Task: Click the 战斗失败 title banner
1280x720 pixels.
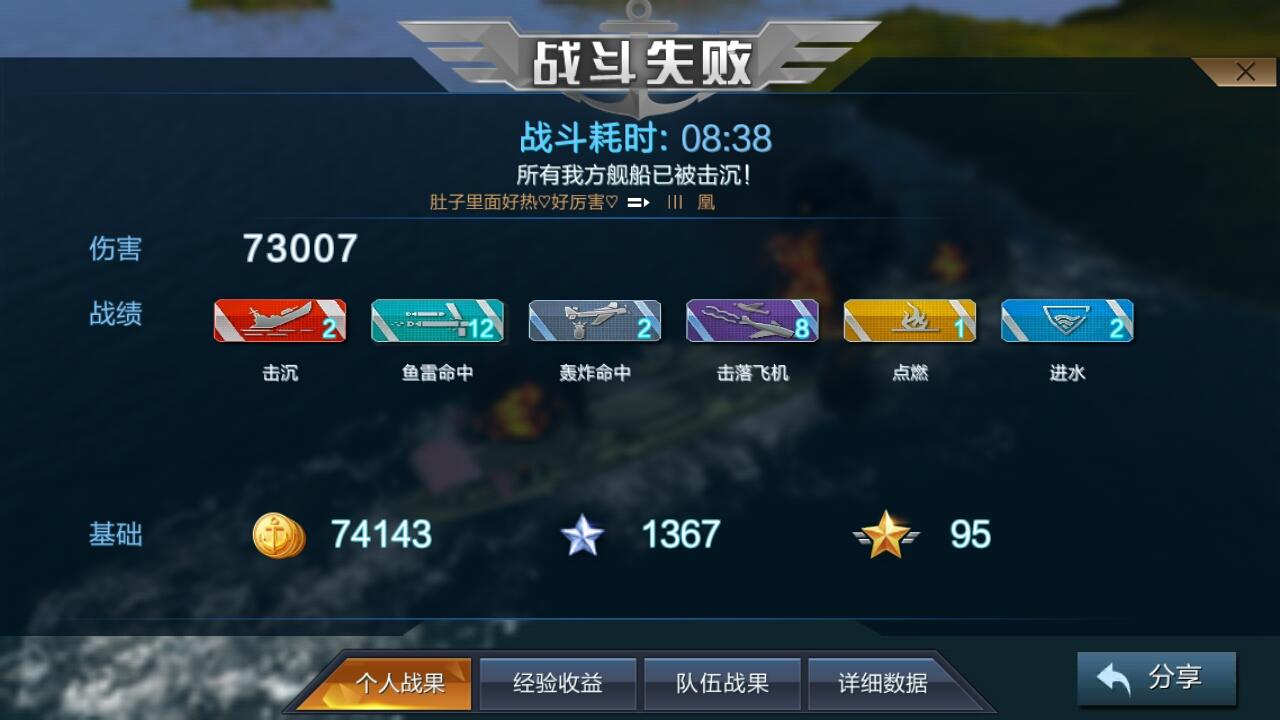Action: [640, 63]
